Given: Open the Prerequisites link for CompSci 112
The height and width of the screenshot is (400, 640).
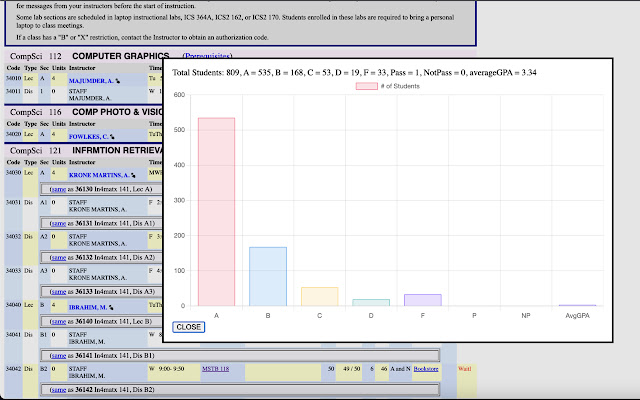Looking at the screenshot, I should (207, 56).
